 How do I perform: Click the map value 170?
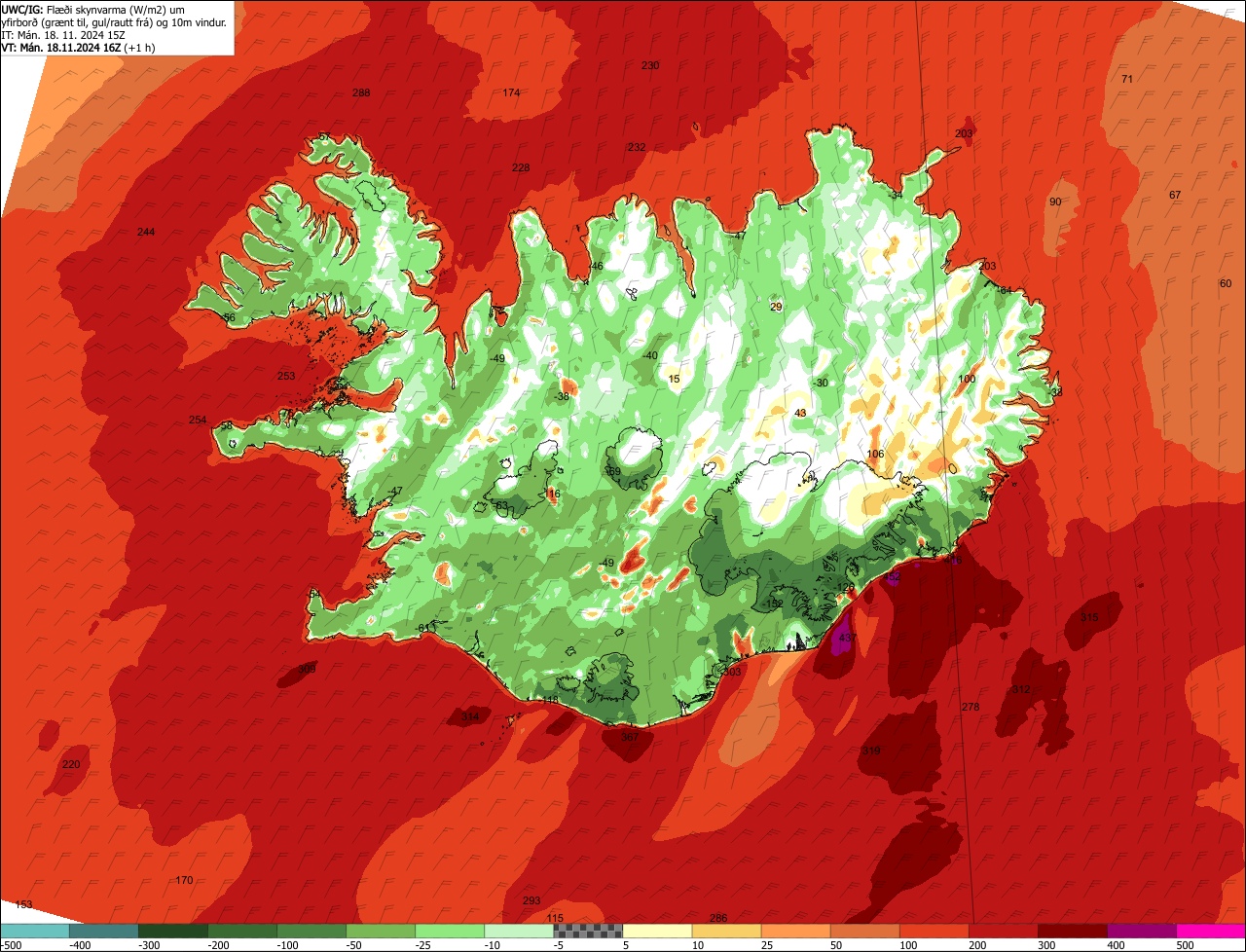point(184,880)
